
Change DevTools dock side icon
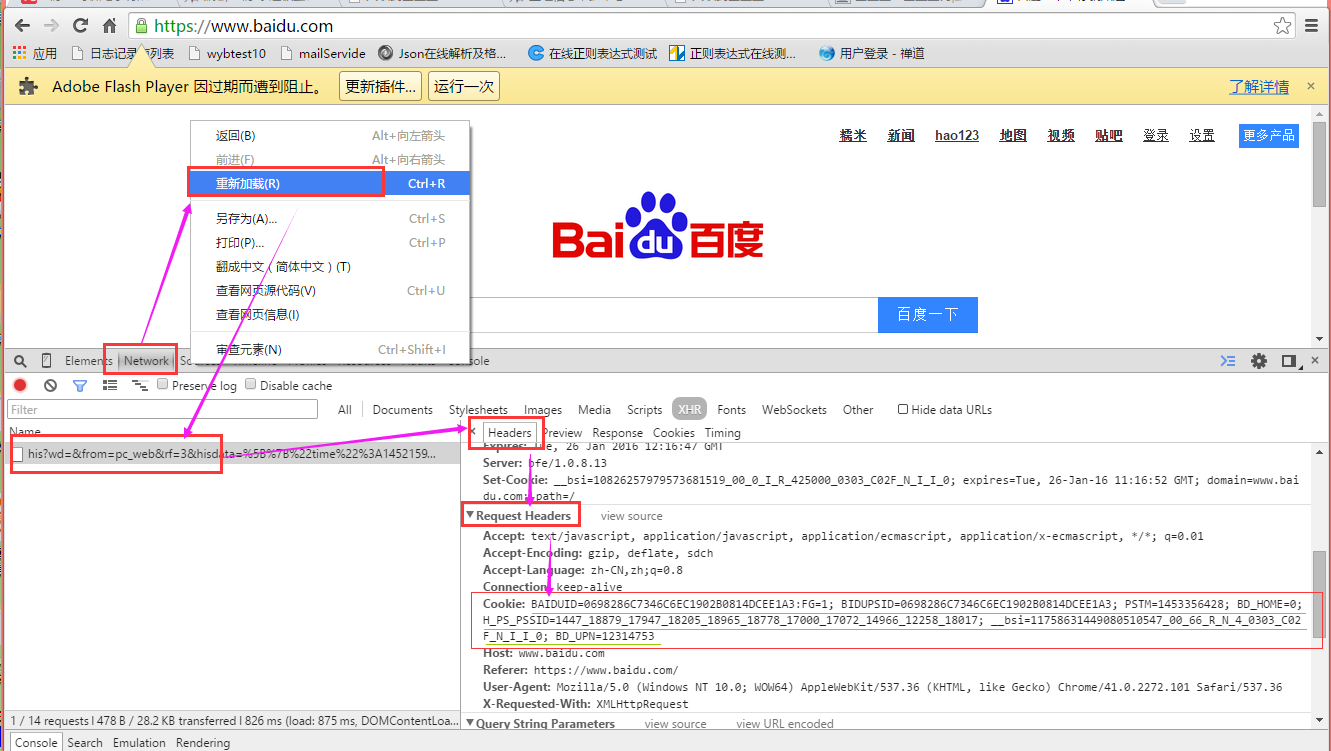click(1290, 361)
